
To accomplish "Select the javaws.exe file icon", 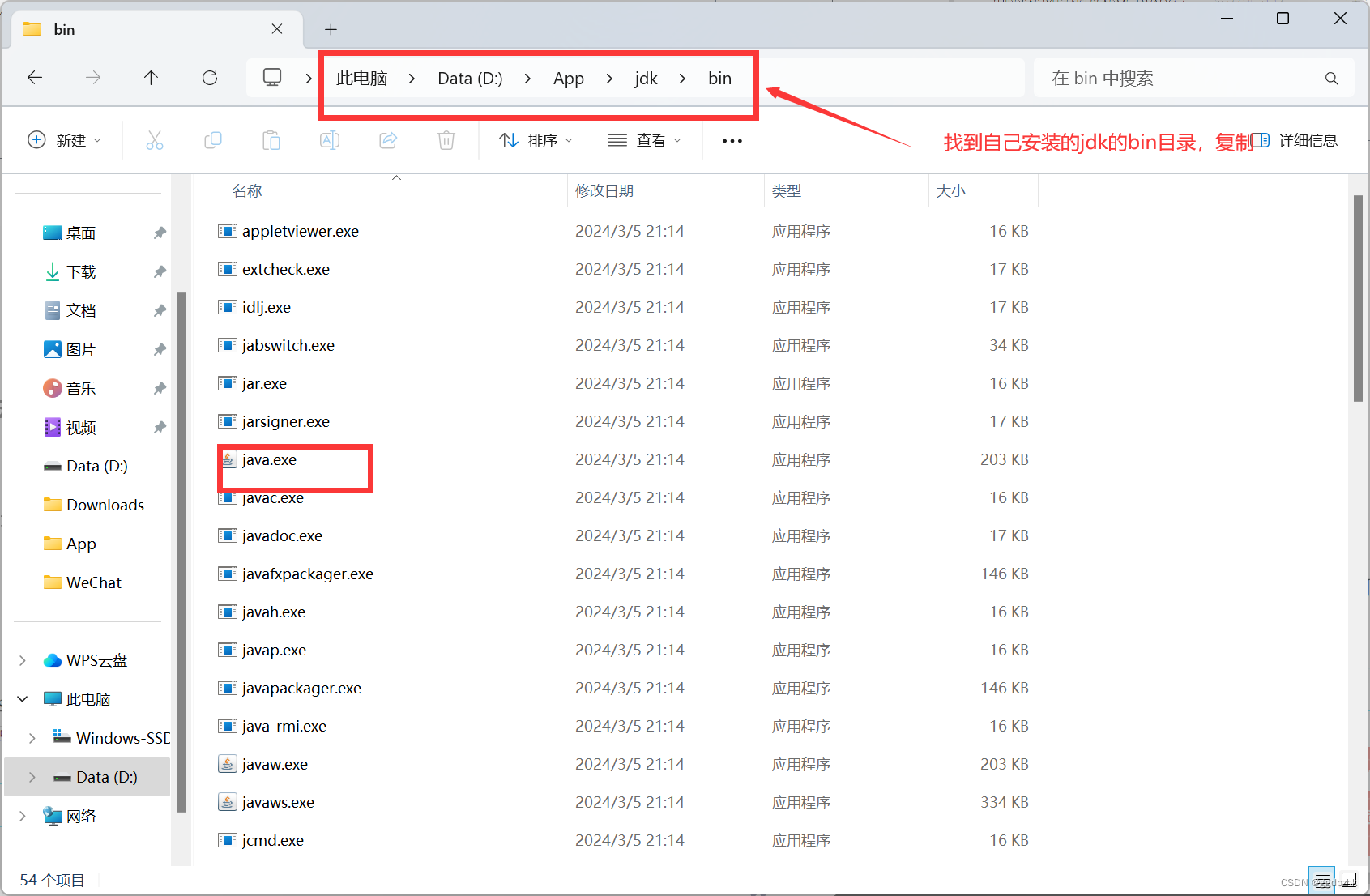I will (228, 803).
